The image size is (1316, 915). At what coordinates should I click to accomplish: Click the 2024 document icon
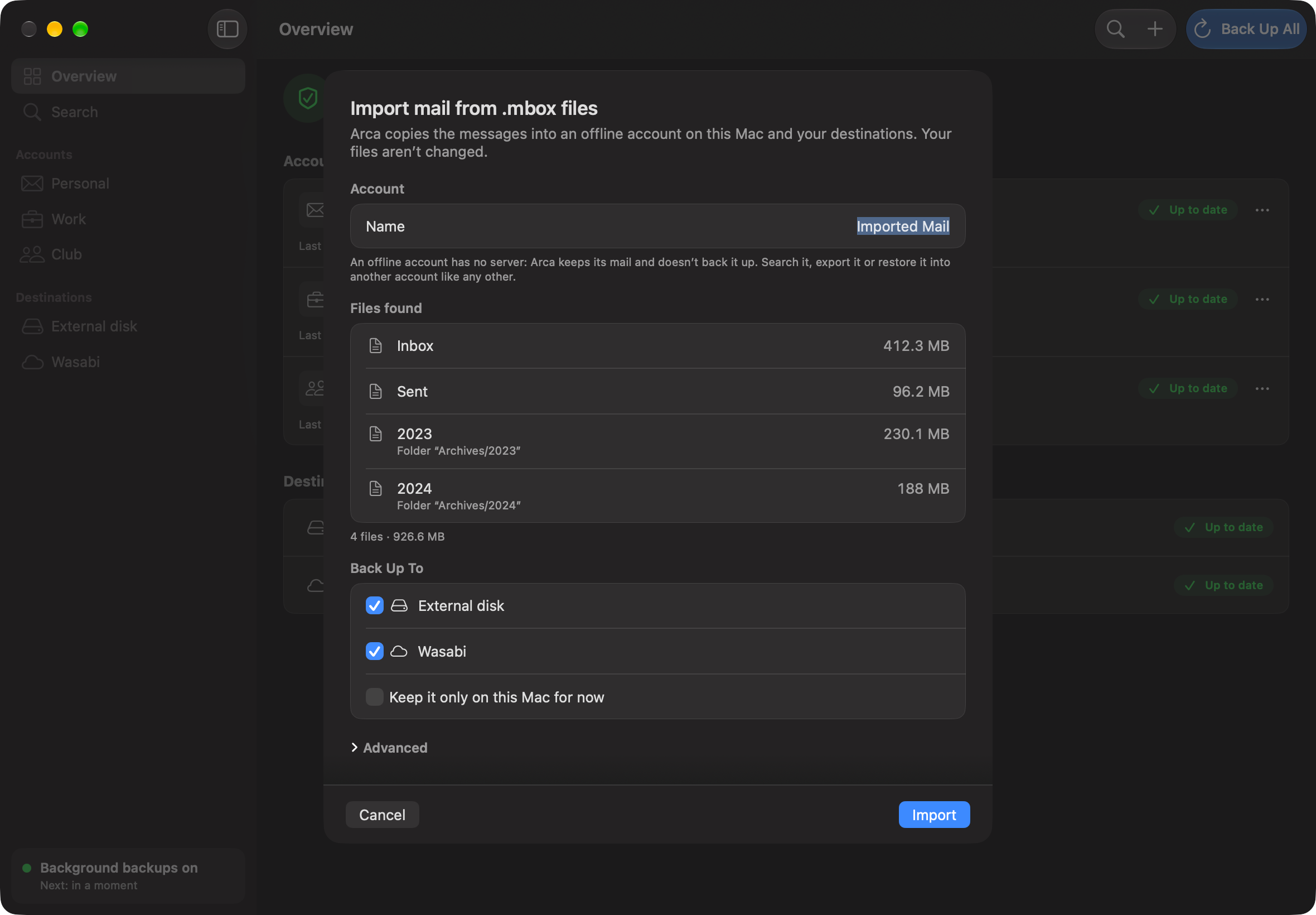(x=375, y=488)
